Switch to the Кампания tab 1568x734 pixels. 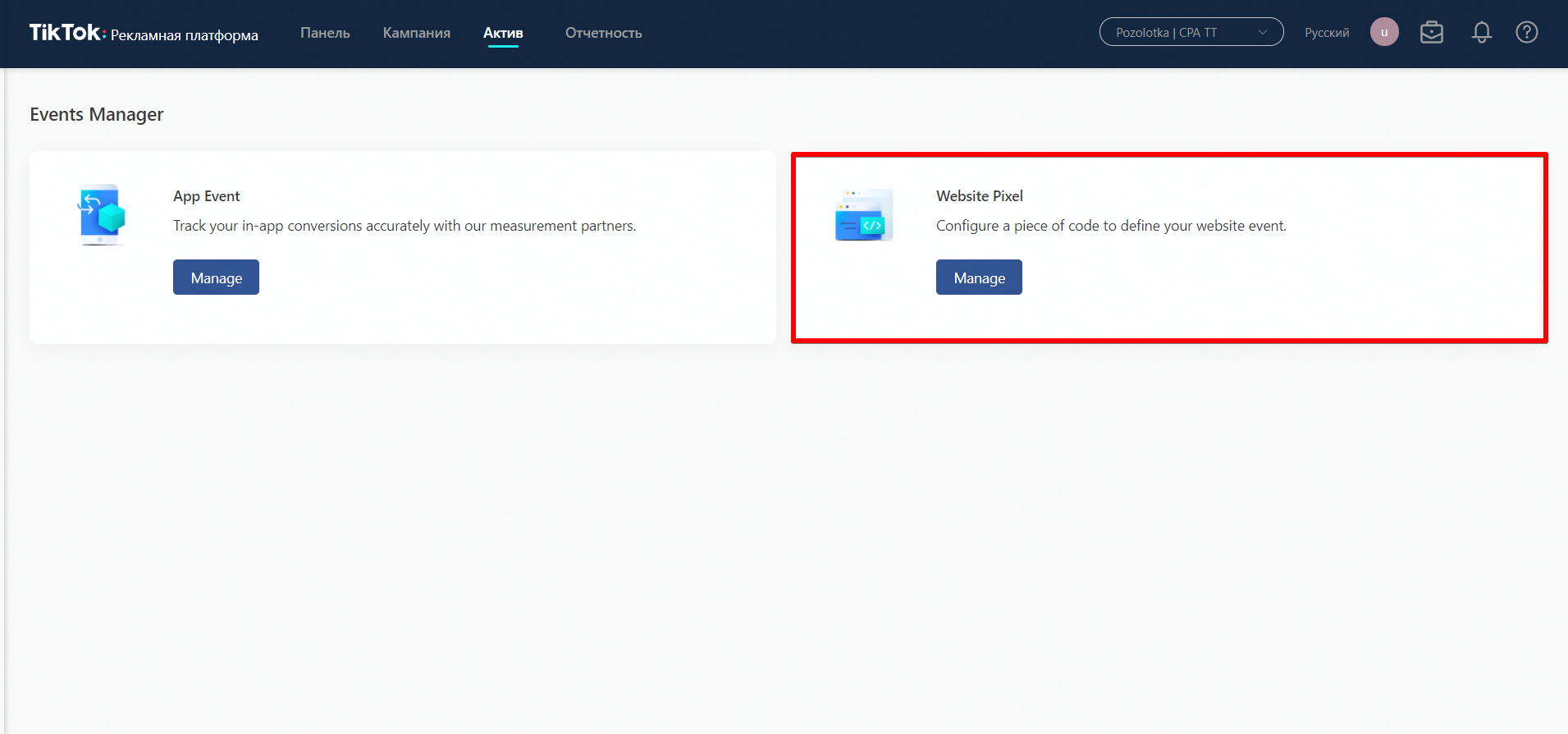pos(416,33)
